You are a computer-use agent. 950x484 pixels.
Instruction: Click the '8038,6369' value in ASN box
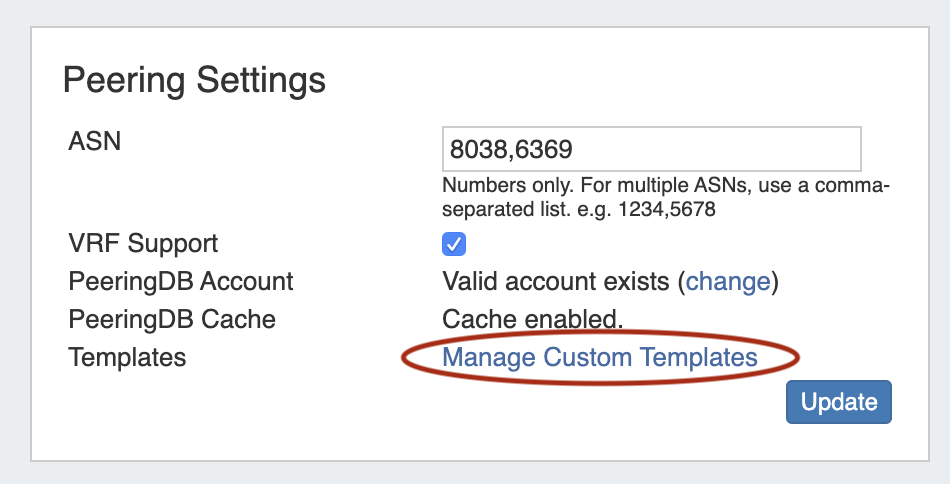click(510, 150)
